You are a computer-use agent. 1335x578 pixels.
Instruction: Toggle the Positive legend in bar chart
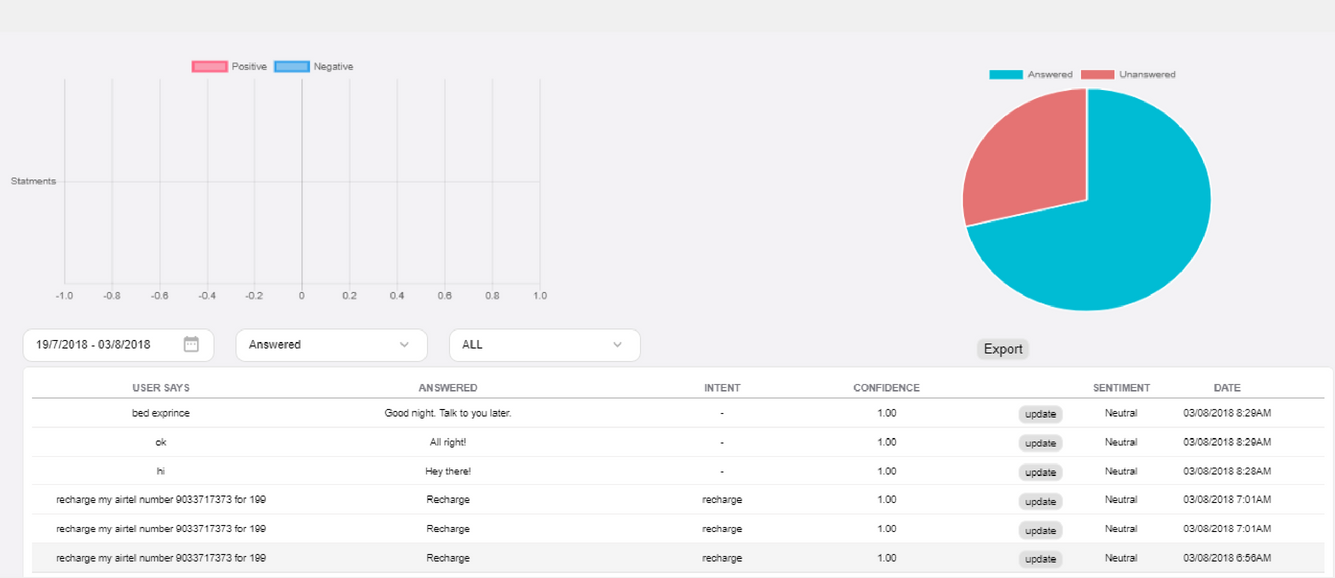229,67
